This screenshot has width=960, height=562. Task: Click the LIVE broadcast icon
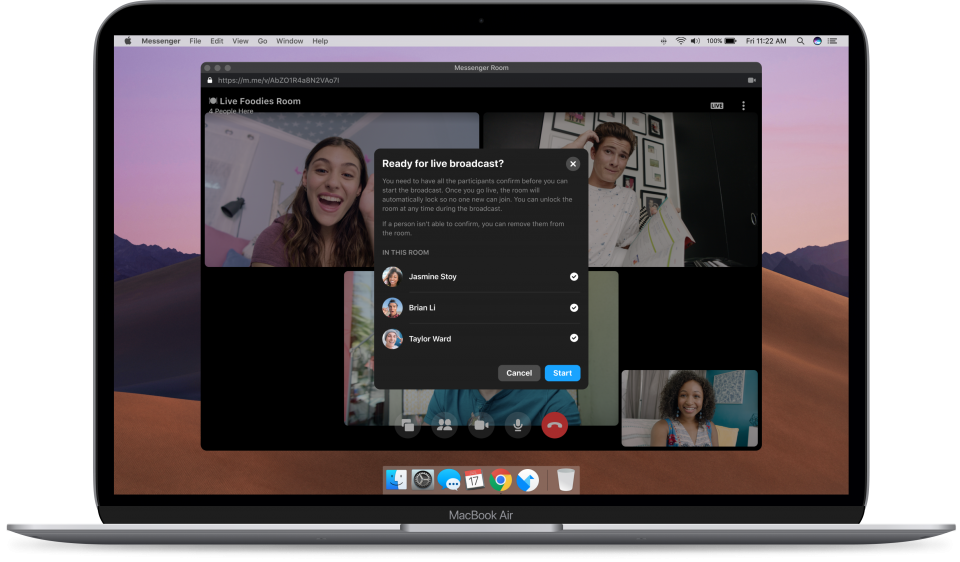(717, 105)
